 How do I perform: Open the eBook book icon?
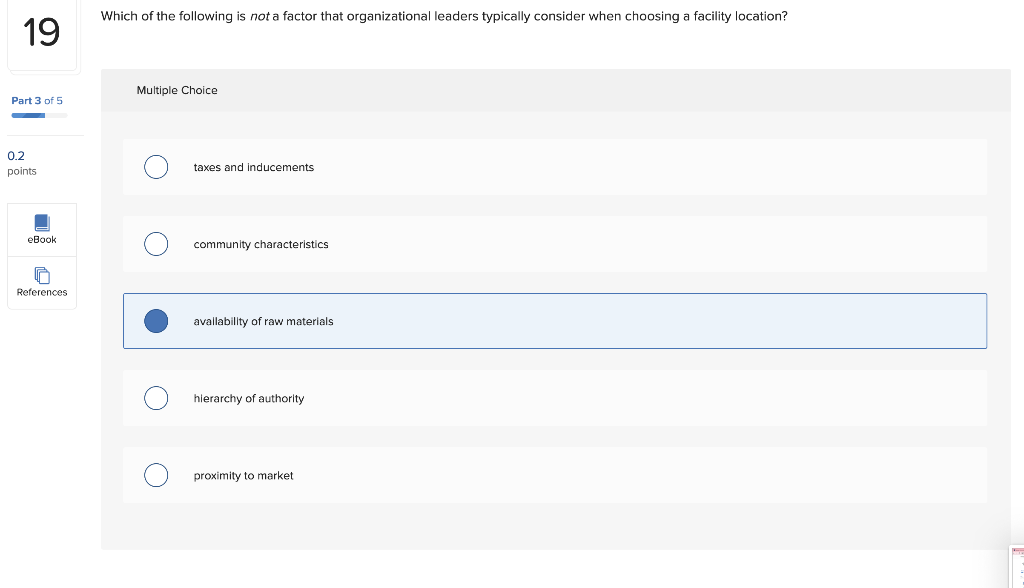pyautogui.click(x=42, y=222)
